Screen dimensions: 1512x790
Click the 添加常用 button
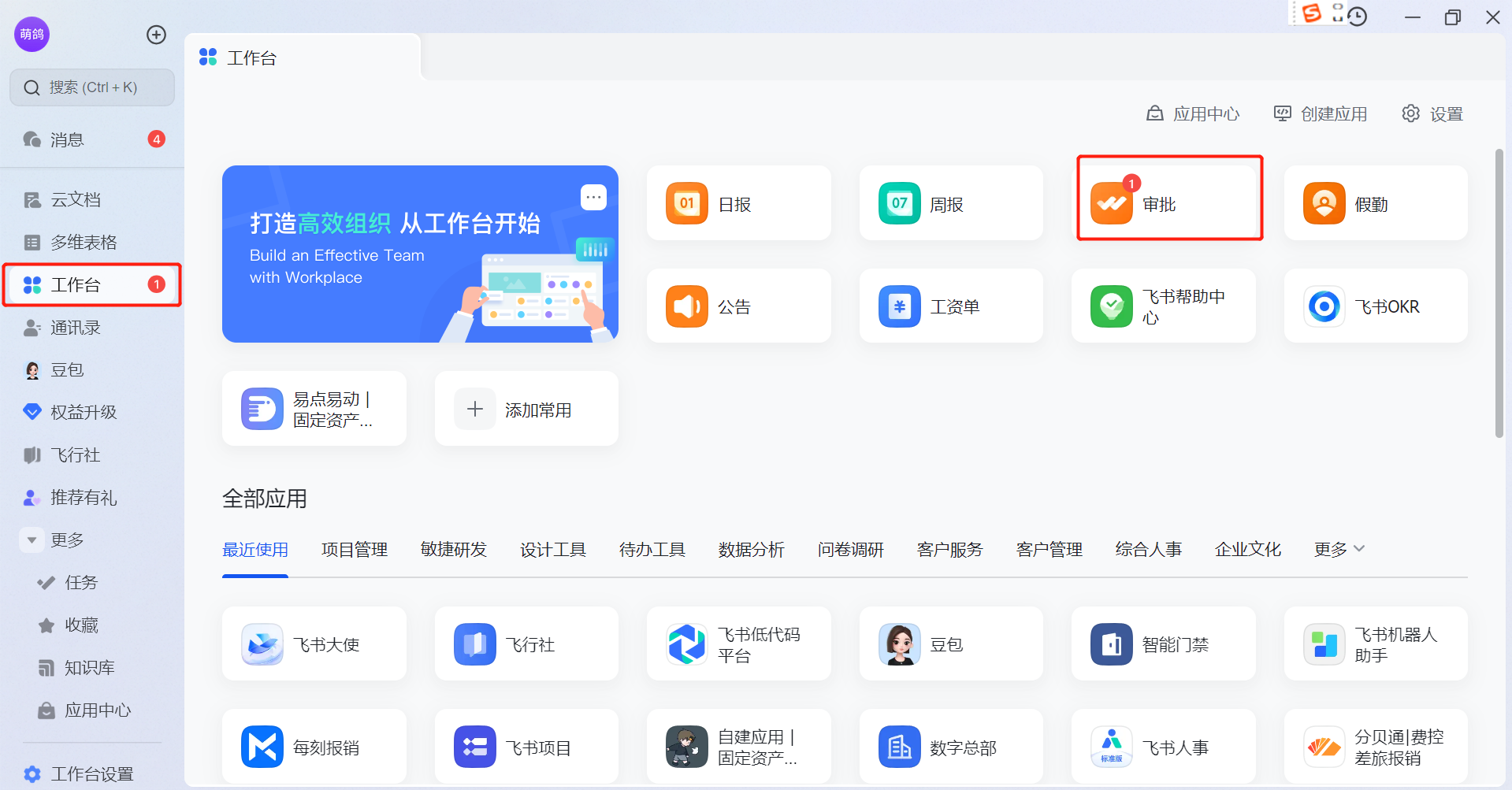(526, 409)
